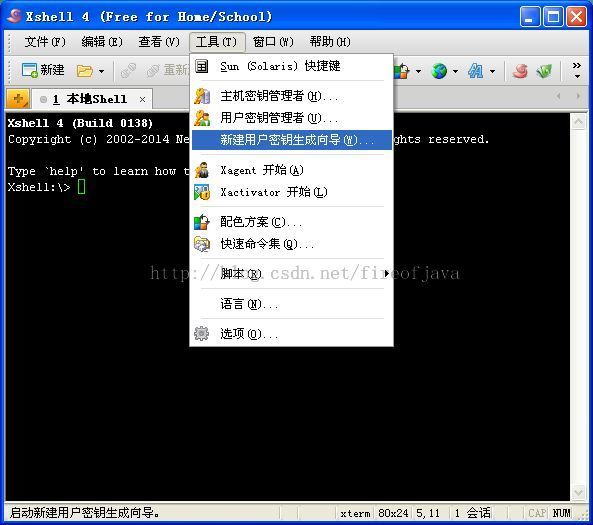Click the terminal scrollbar down arrow
Viewport: 593px width, 525px height.
pos(578,492)
